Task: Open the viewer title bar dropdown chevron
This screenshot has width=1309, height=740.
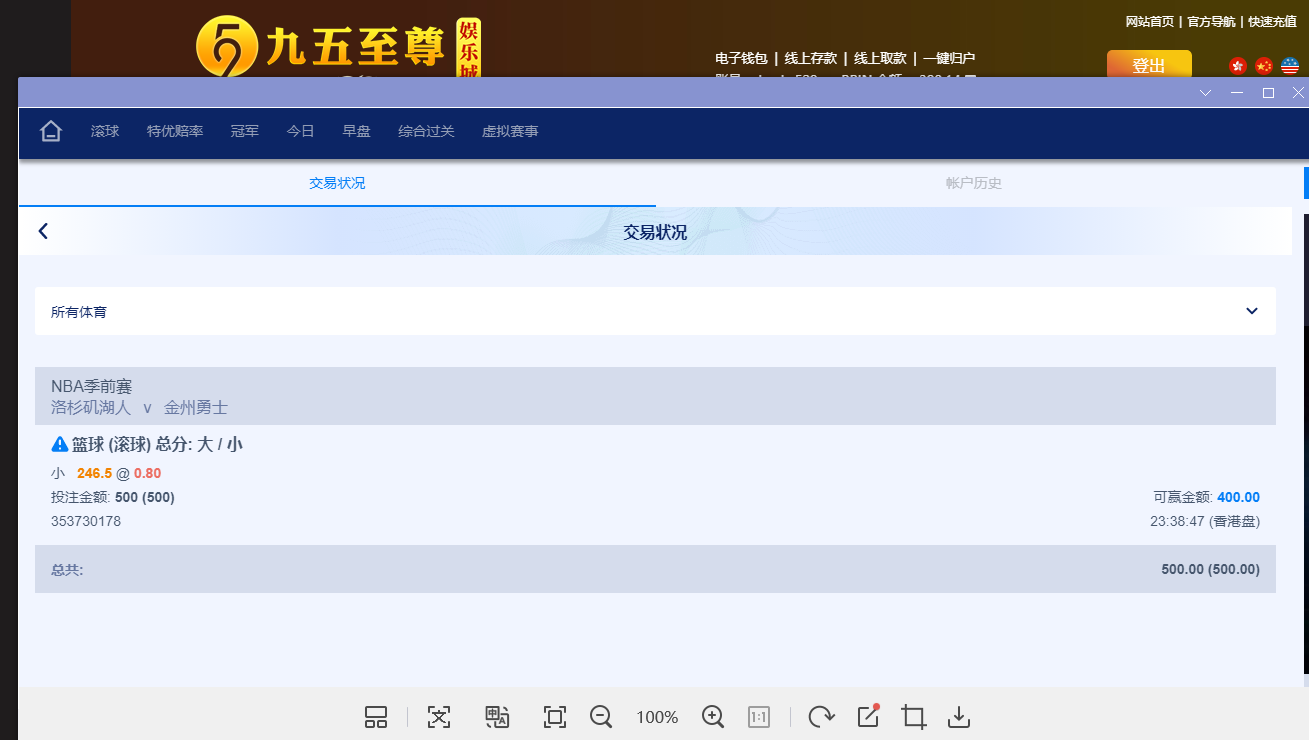Action: tap(1206, 93)
